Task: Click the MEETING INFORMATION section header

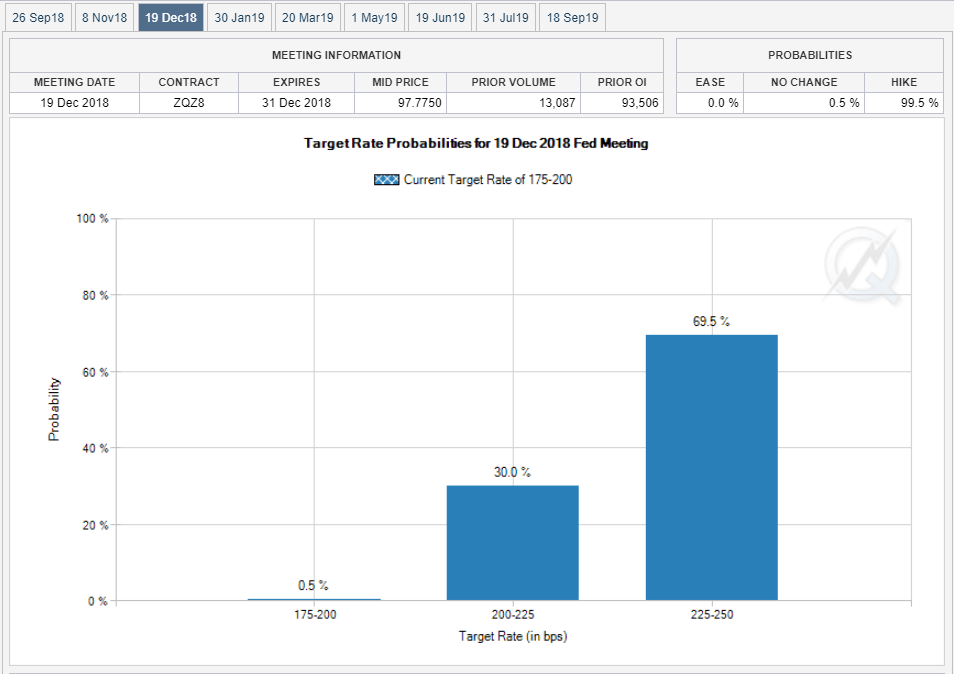Action: click(336, 55)
